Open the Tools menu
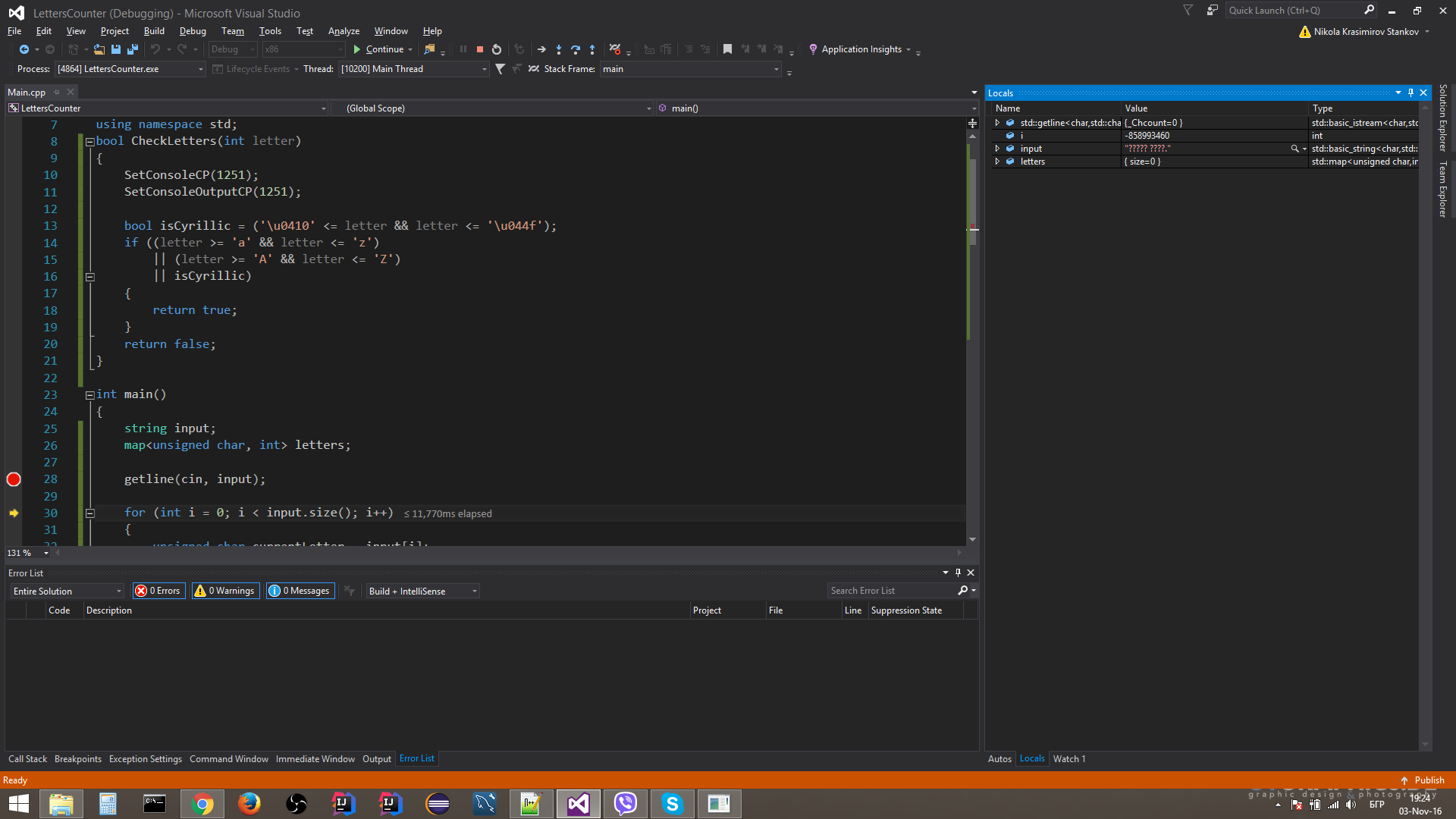Screen dimensions: 1456x819 coord(270,31)
